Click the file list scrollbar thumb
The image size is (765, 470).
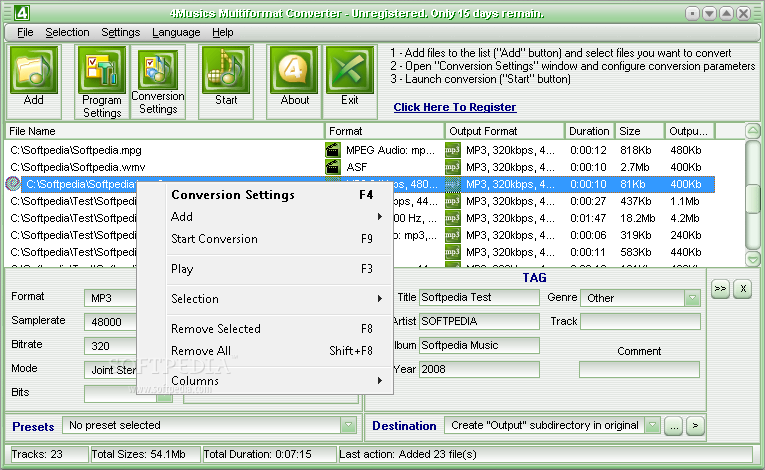753,199
